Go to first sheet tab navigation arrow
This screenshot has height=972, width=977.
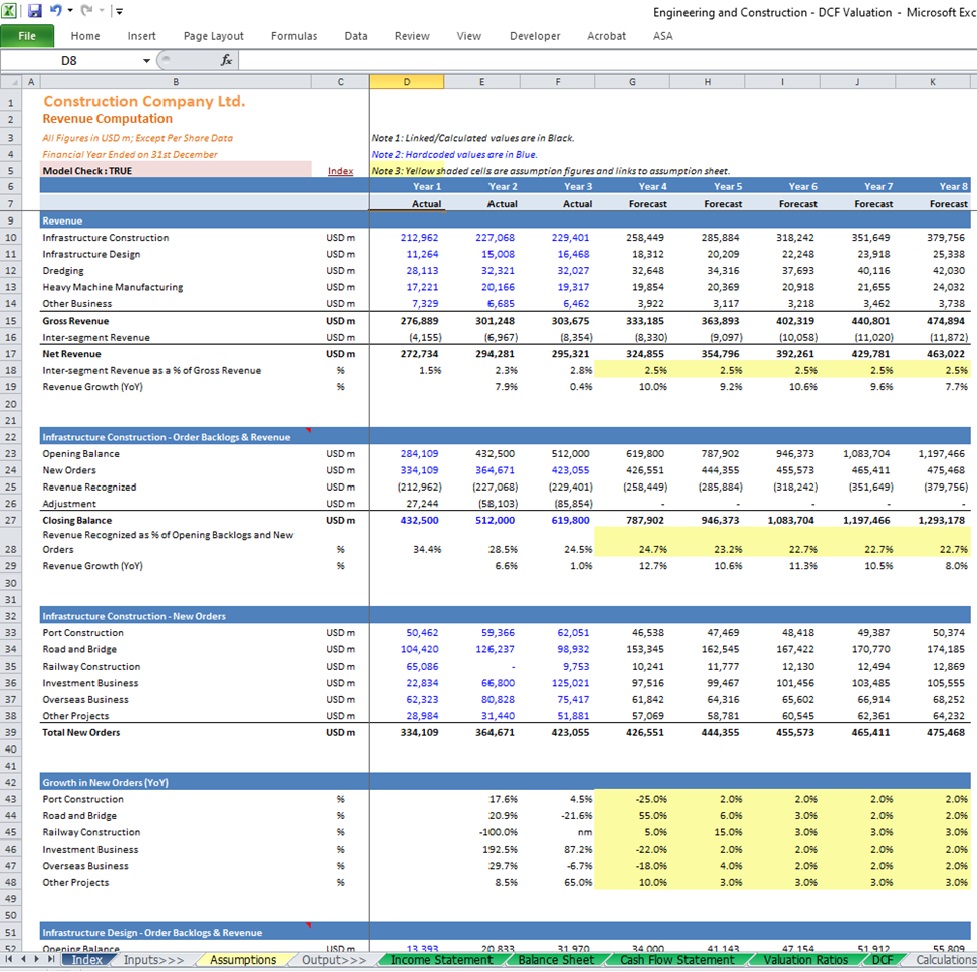pyautogui.click(x=9, y=960)
